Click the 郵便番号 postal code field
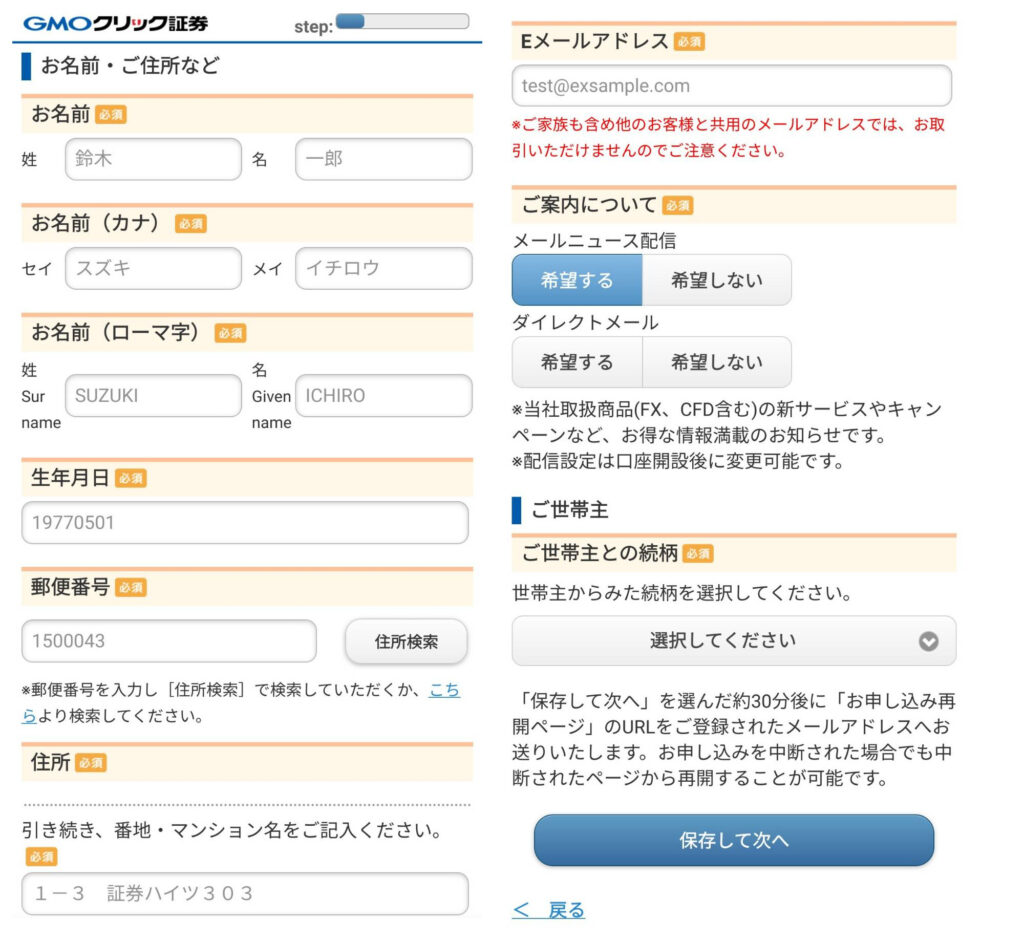This screenshot has height=943, width=1024. tap(169, 641)
